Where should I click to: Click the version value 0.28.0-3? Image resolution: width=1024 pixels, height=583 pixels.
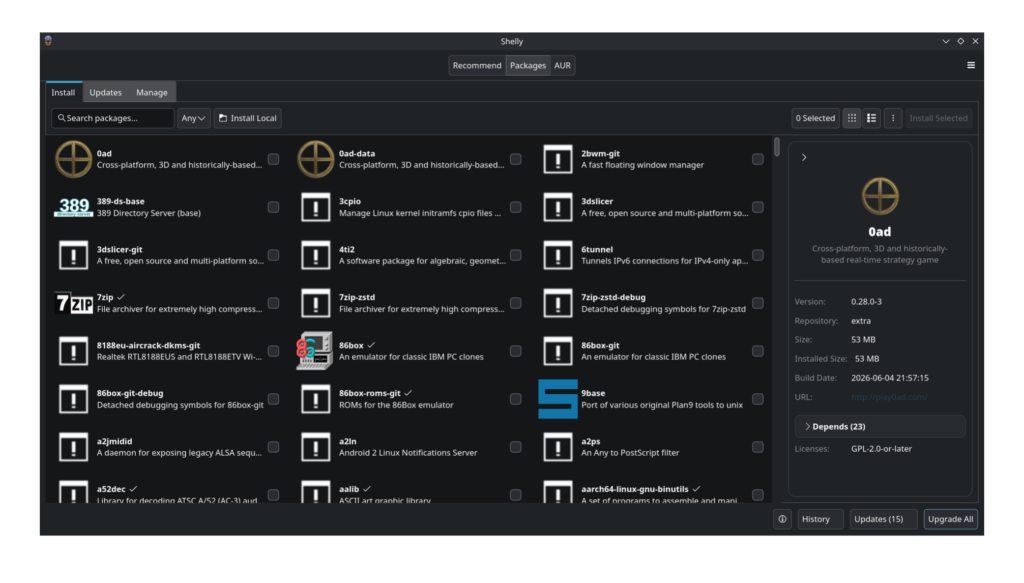[x=866, y=302]
